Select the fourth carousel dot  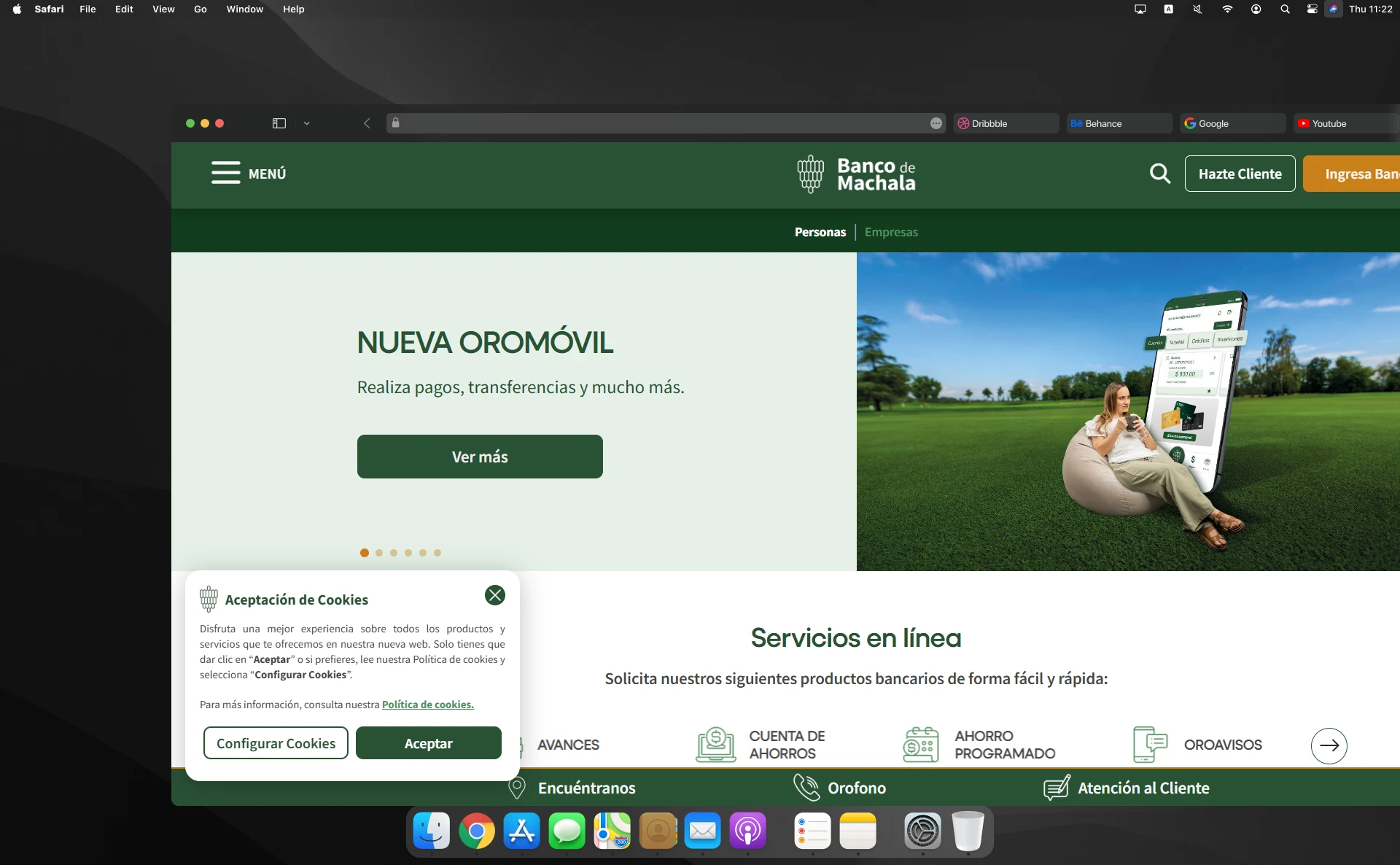pyautogui.click(x=408, y=553)
